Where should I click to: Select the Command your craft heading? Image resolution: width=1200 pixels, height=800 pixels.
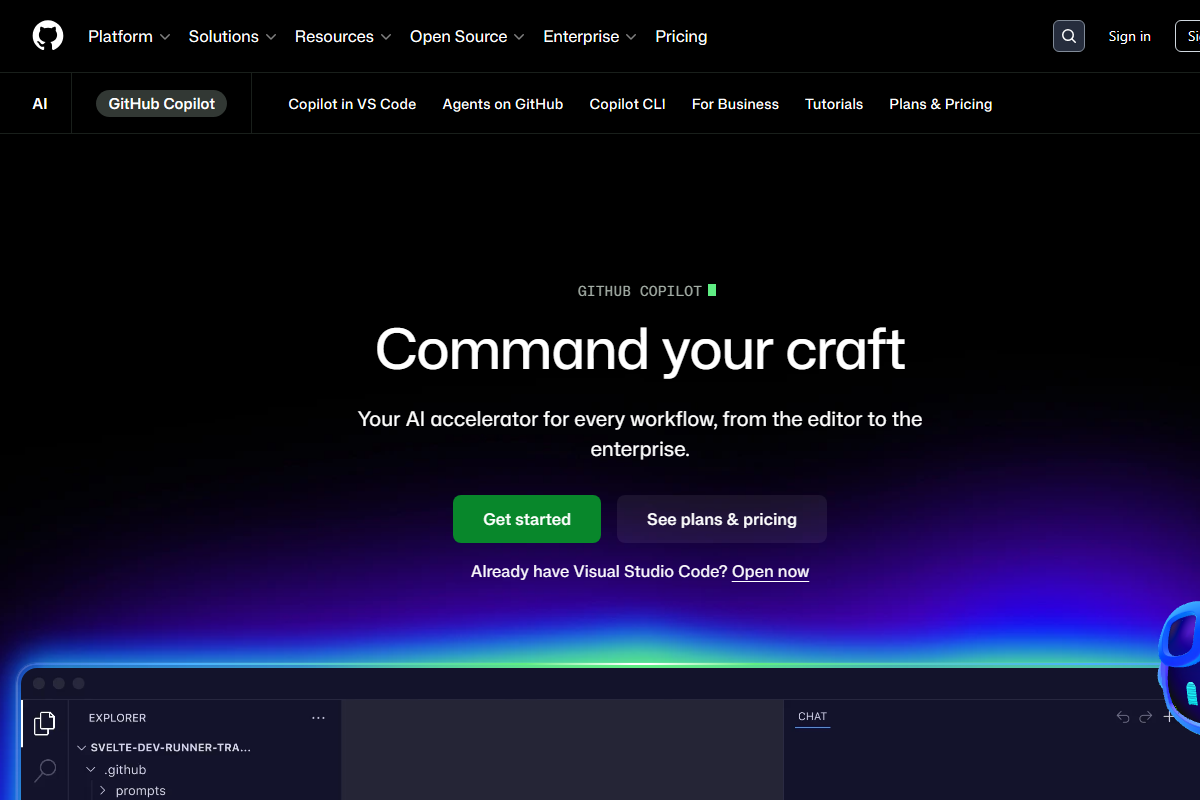[640, 349]
